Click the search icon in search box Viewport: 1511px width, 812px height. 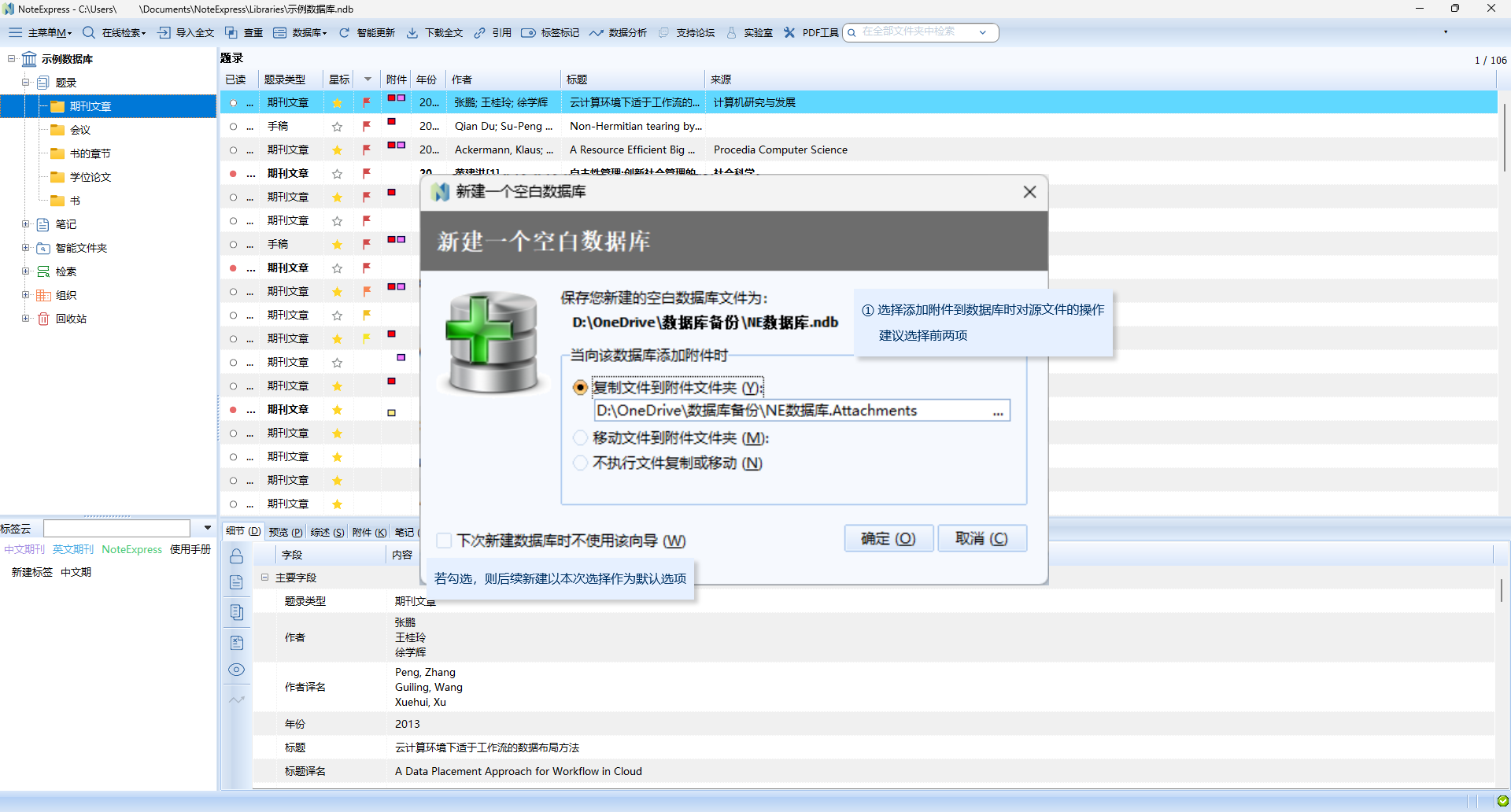click(852, 32)
